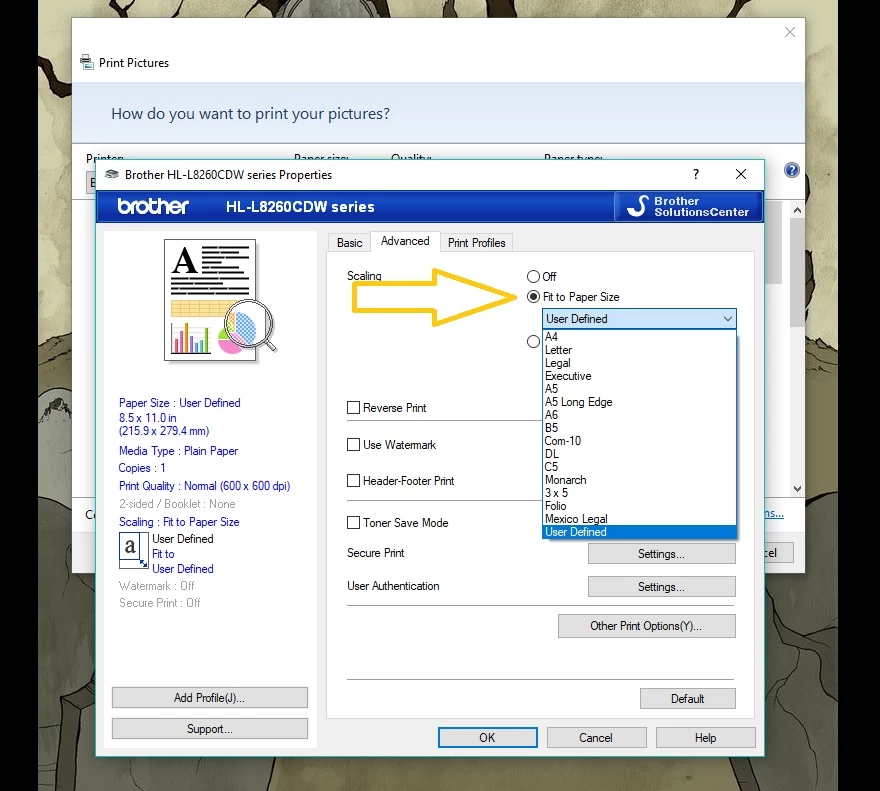Choose DL envelope size in list
880x791 pixels.
tap(639, 454)
